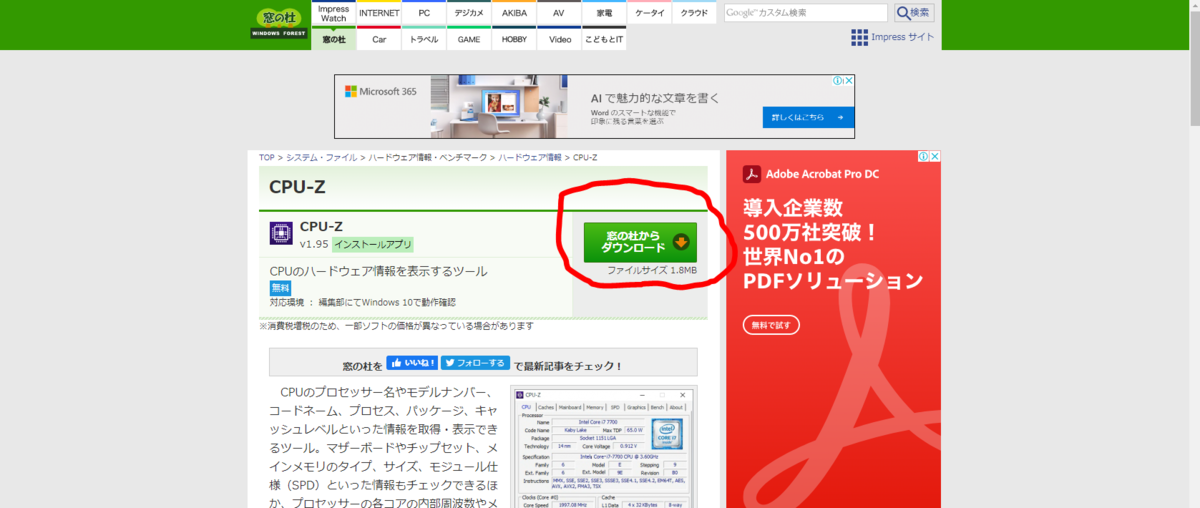The image size is (1200, 508).
Task: Open the こどもとIT site tab
Action: click(x=605, y=39)
